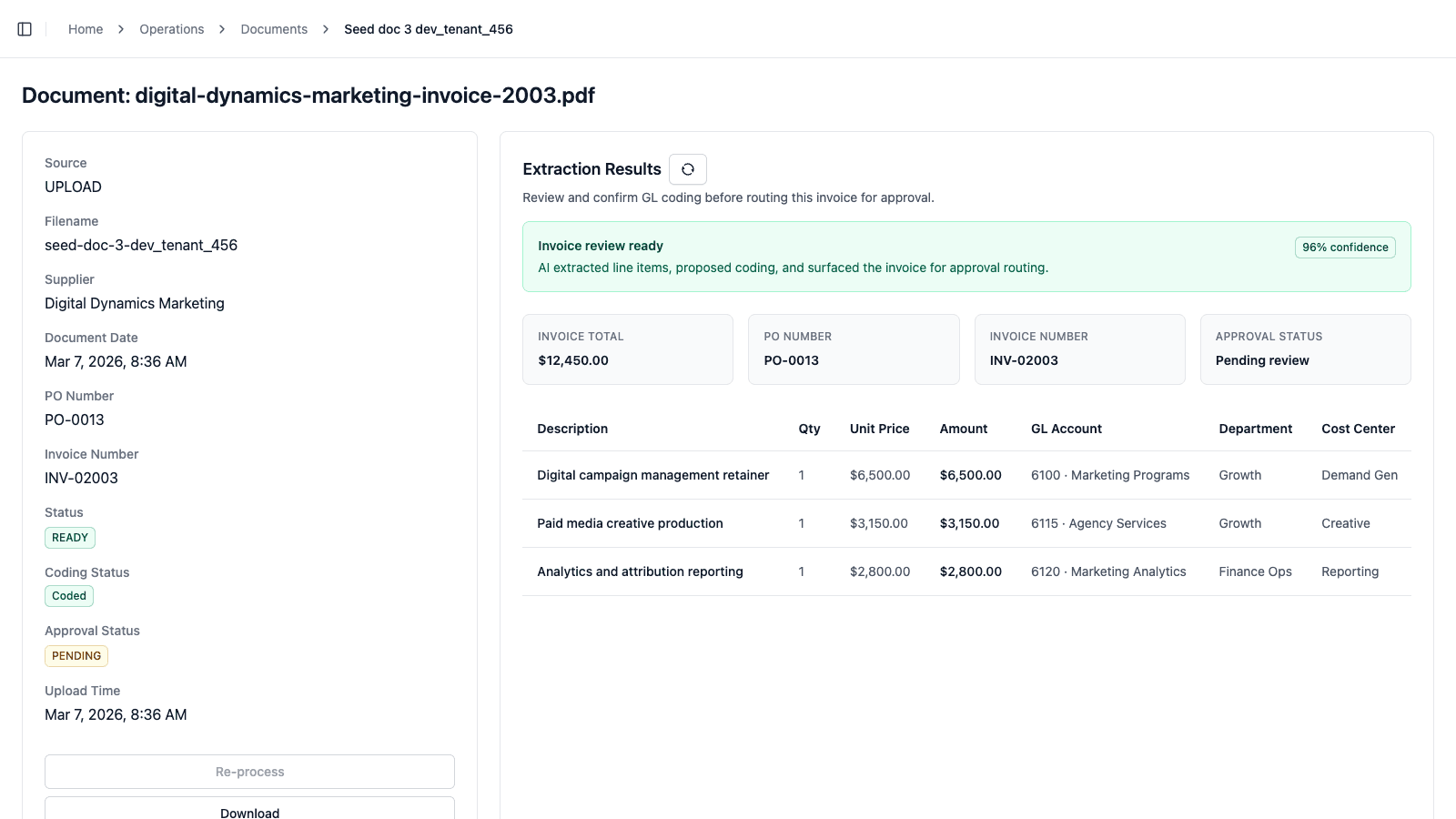Navigate to Operations via breadcrumb
This screenshot has width=1456, height=819.
(171, 28)
